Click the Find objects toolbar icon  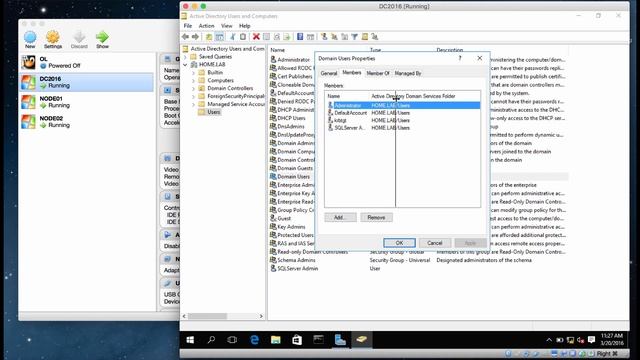[364, 37]
